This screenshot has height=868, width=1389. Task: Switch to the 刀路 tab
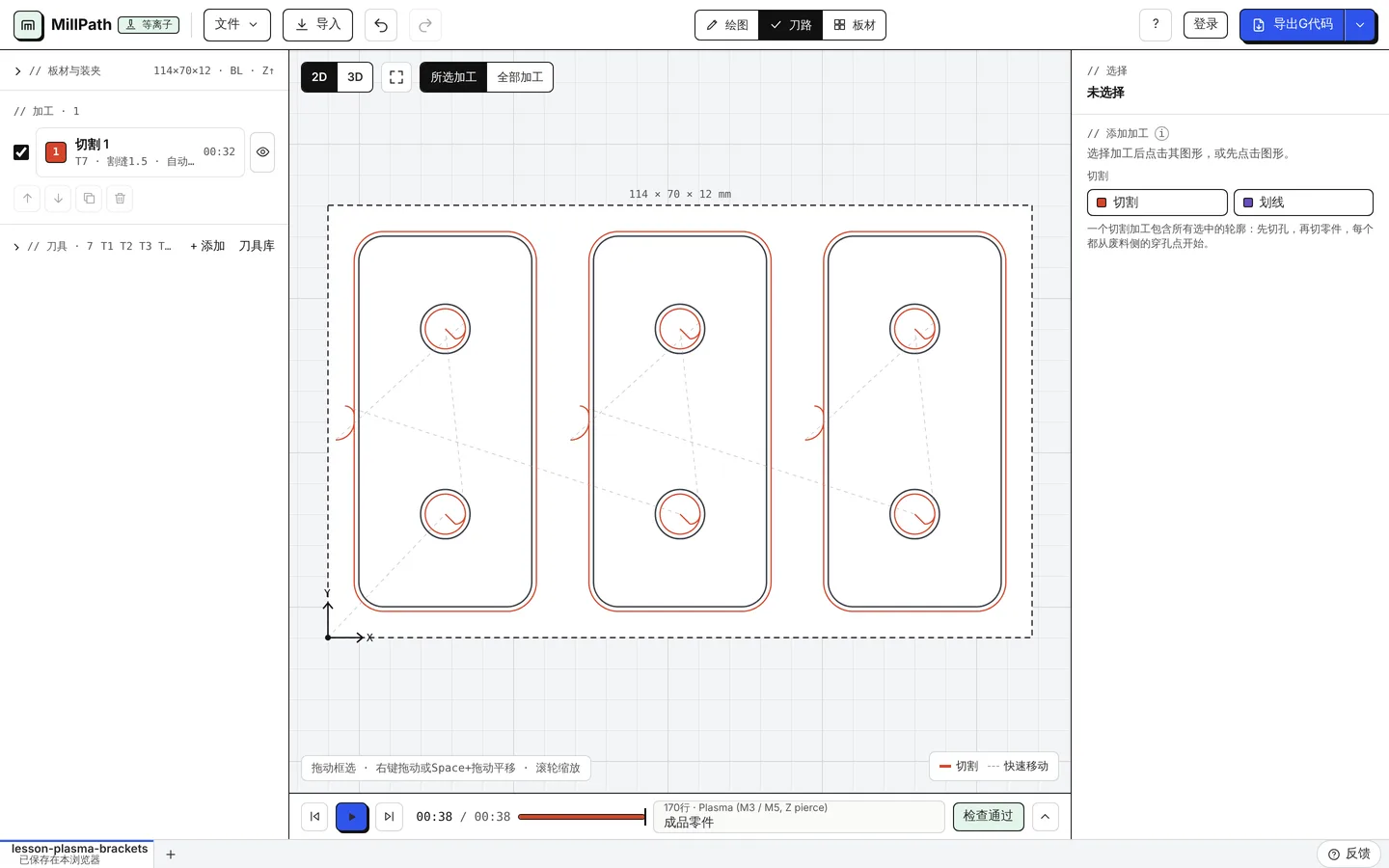(791, 25)
